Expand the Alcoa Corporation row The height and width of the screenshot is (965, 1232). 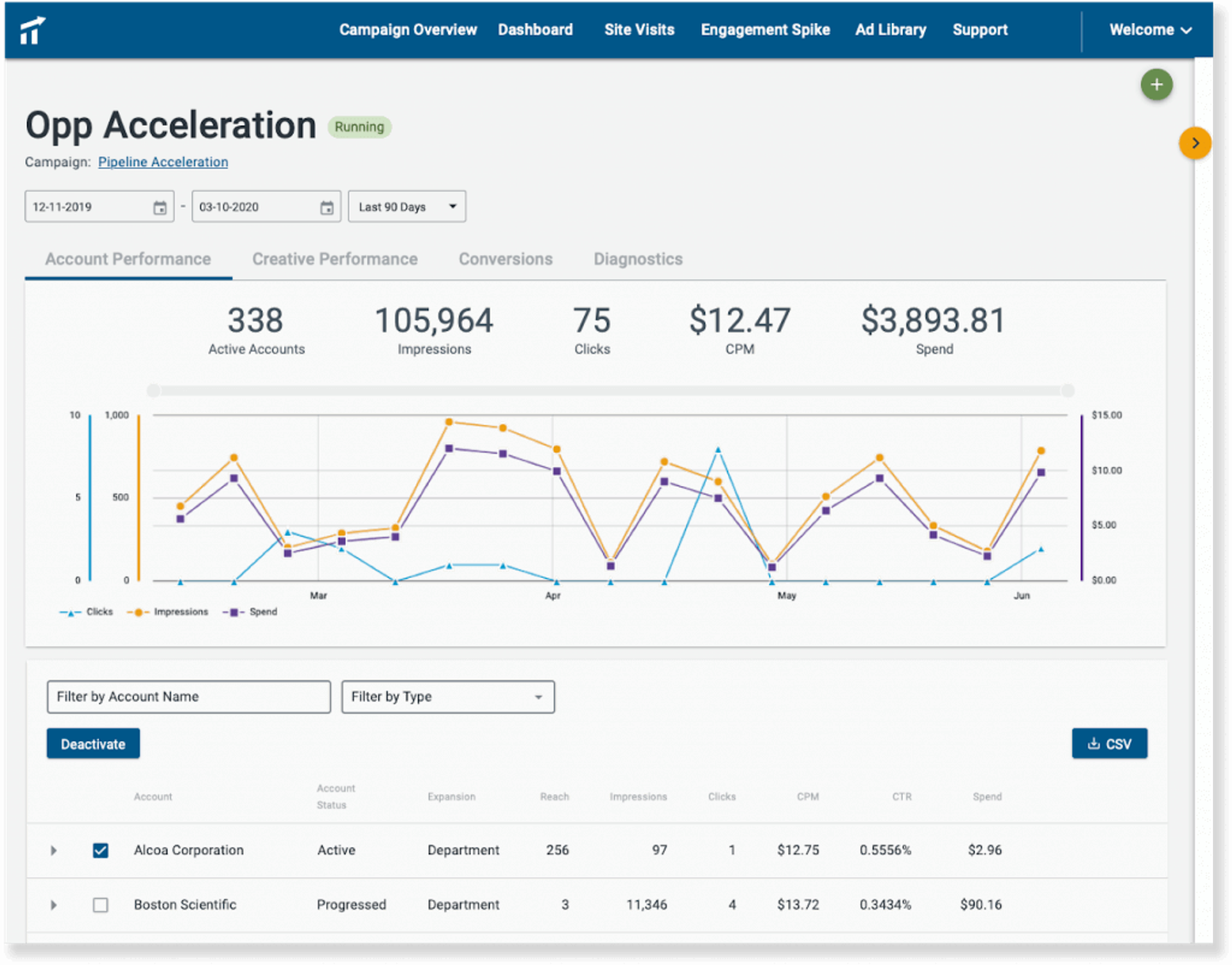click(x=54, y=850)
